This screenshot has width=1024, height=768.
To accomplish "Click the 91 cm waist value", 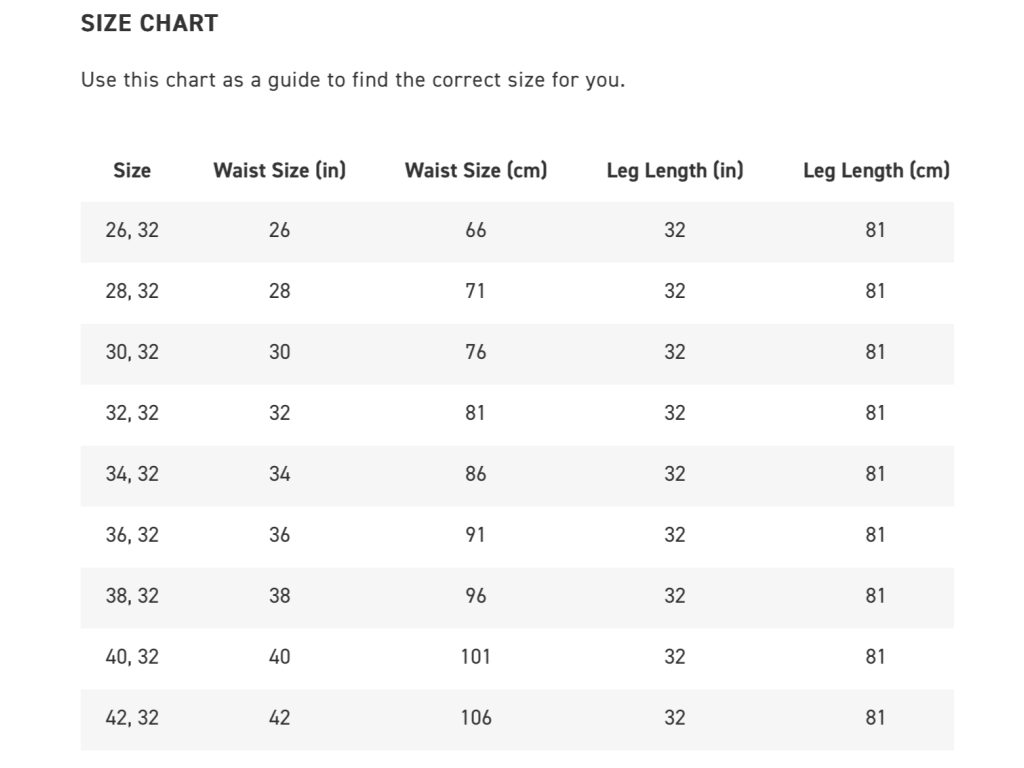I will (476, 535).
